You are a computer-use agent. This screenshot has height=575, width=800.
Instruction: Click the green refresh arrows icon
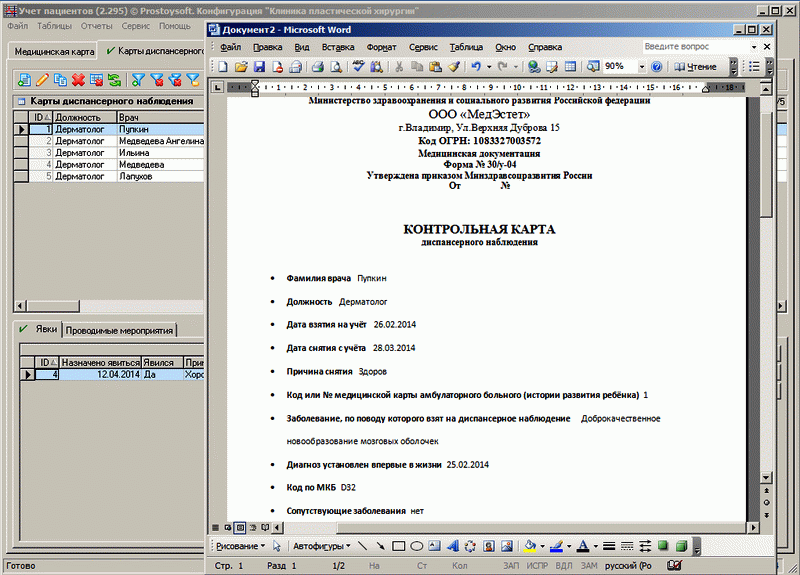pyautogui.click(x=114, y=80)
